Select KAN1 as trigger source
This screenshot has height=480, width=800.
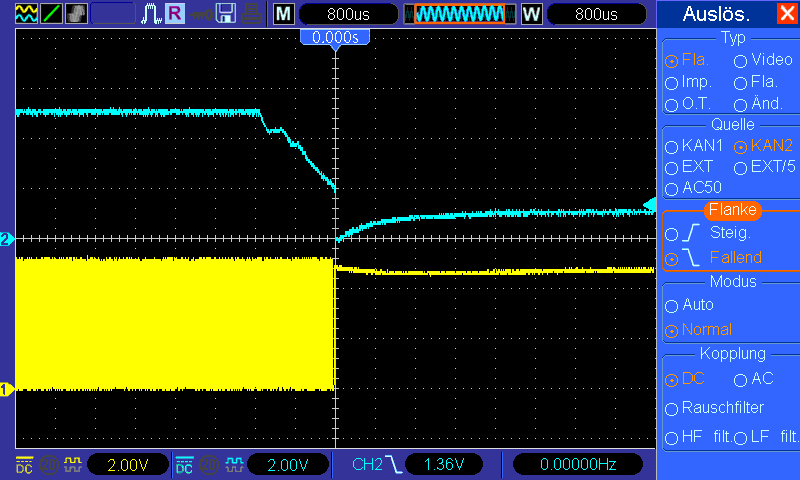694,146
